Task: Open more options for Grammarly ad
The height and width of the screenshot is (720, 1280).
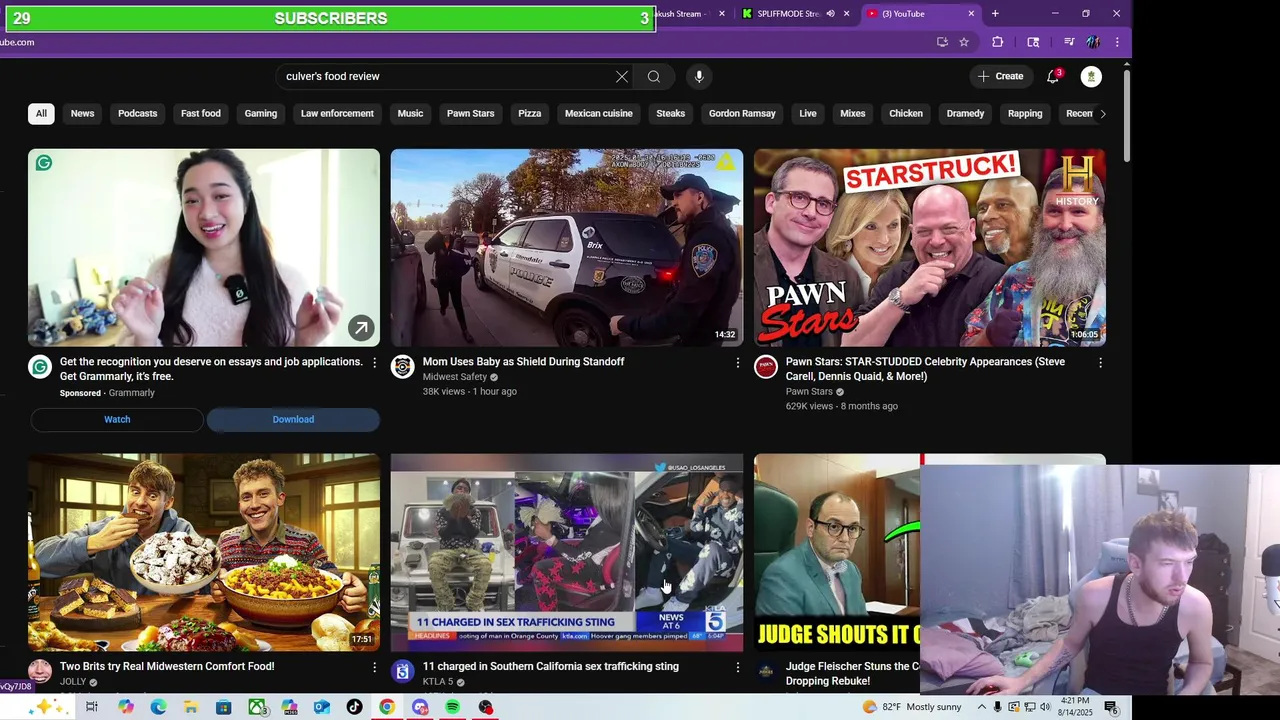Action: 375,363
